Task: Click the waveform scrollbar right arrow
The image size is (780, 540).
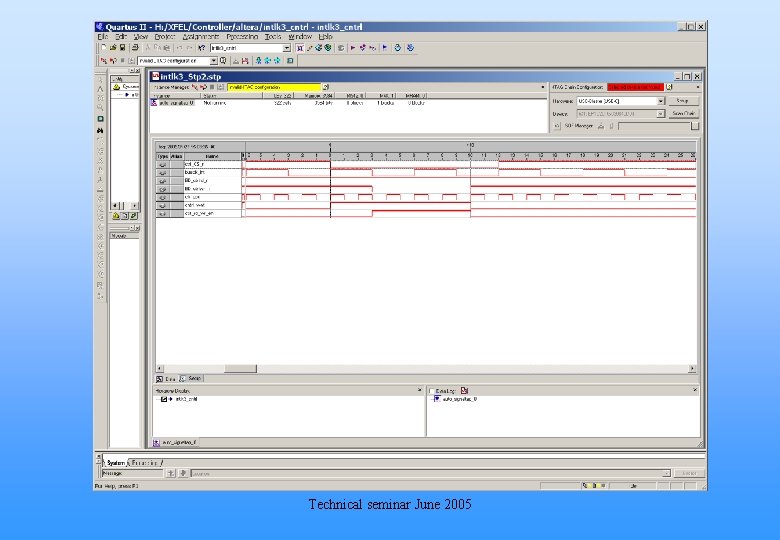Action: [x=692, y=368]
